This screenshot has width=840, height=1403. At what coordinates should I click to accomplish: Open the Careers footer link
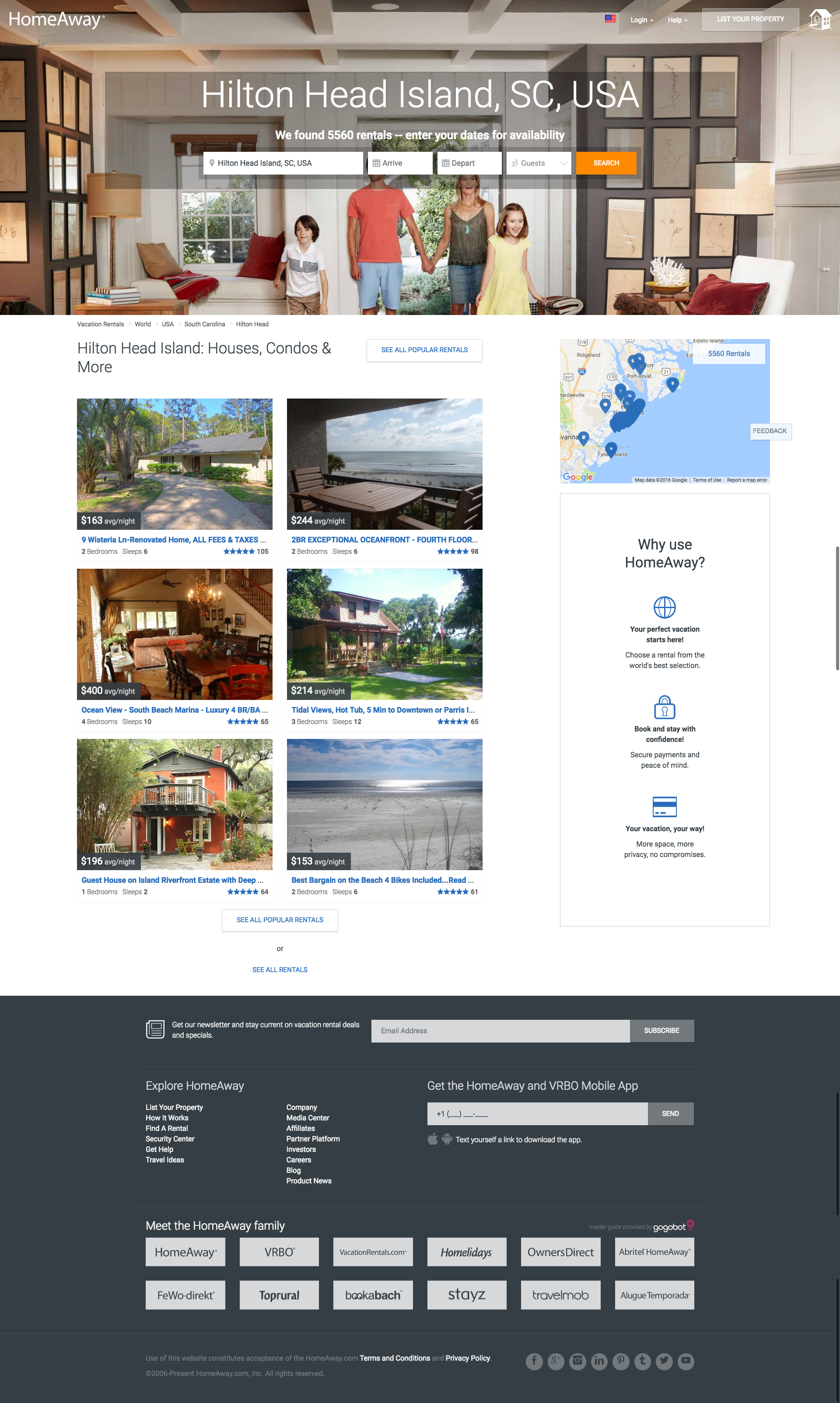[x=298, y=1160]
